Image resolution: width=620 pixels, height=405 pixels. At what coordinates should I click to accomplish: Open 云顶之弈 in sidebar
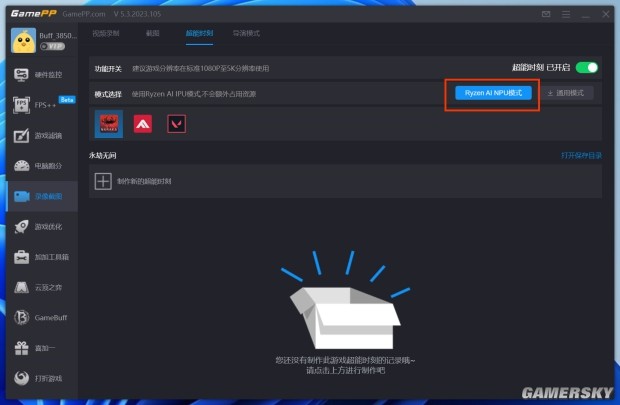(42, 288)
